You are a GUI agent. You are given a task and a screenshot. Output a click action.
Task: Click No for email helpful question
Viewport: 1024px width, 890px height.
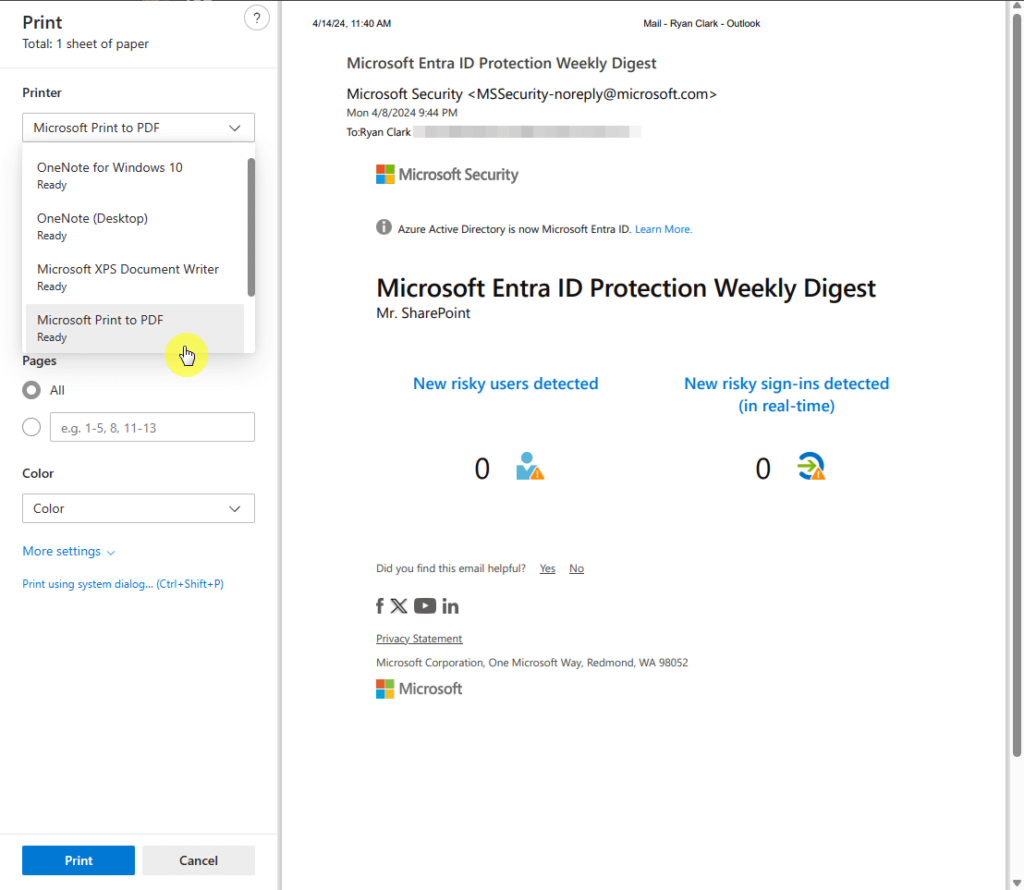point(576,568)
